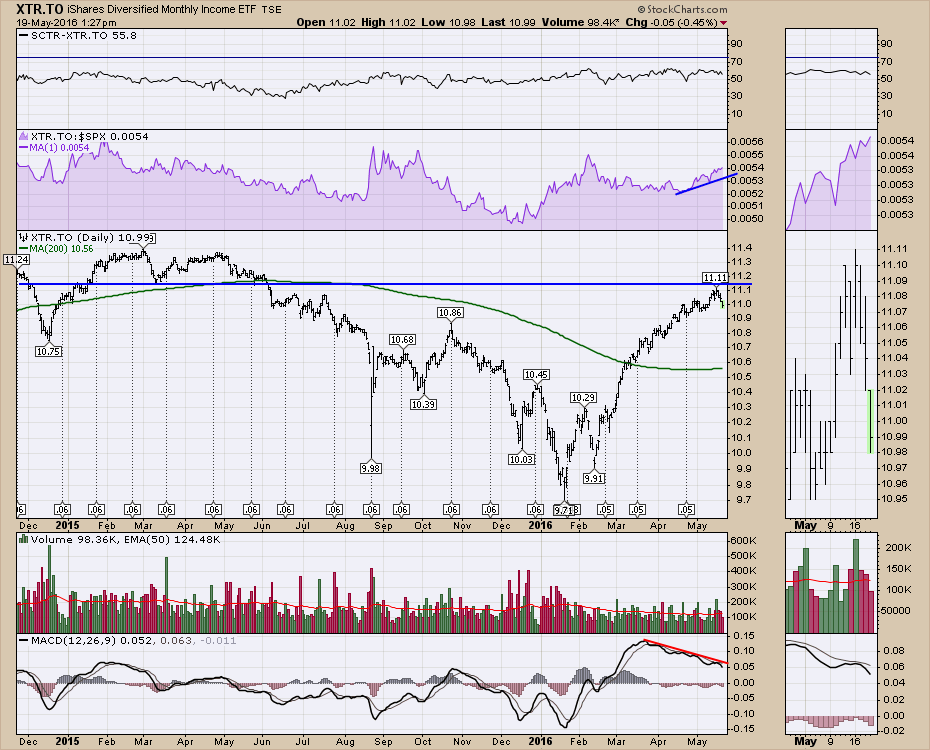Screen dimensions: 930x750
Task: Click the High 11.02 value
Action: (x=389, y=22)
